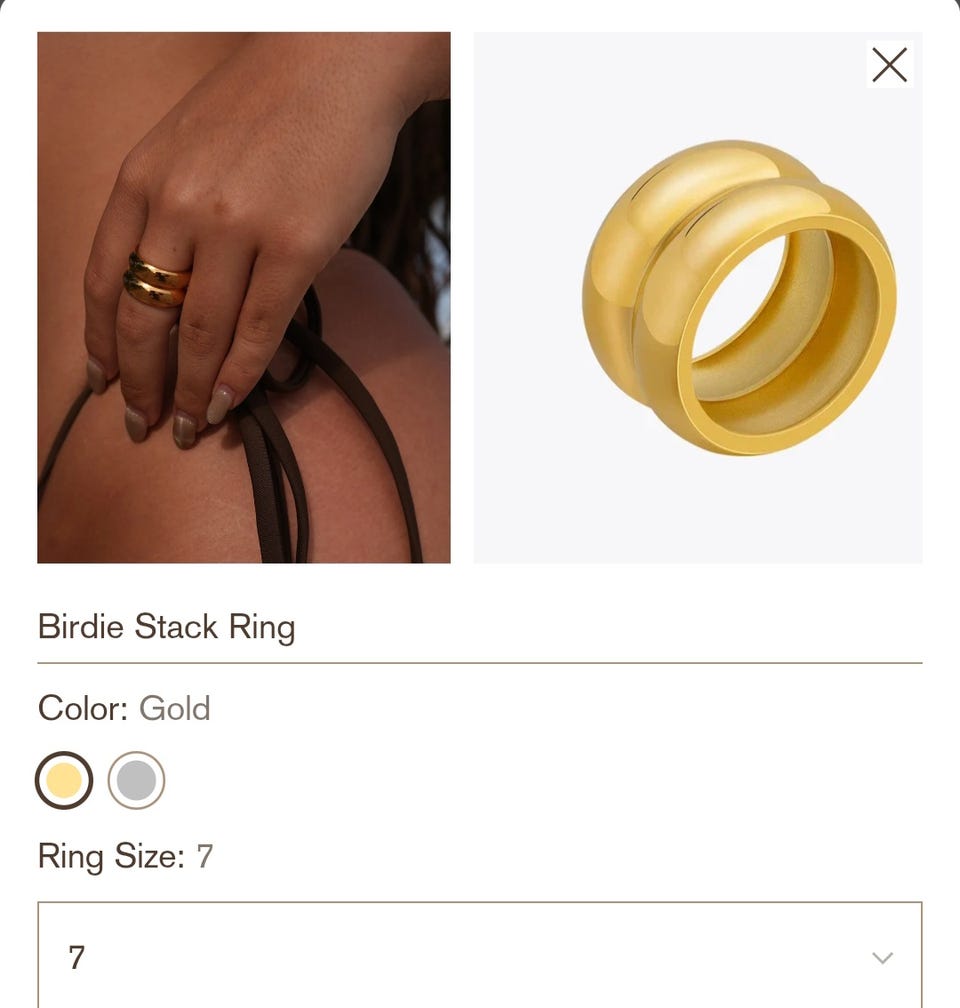Click the Ring Size: 7 label

tap(125, 856)
